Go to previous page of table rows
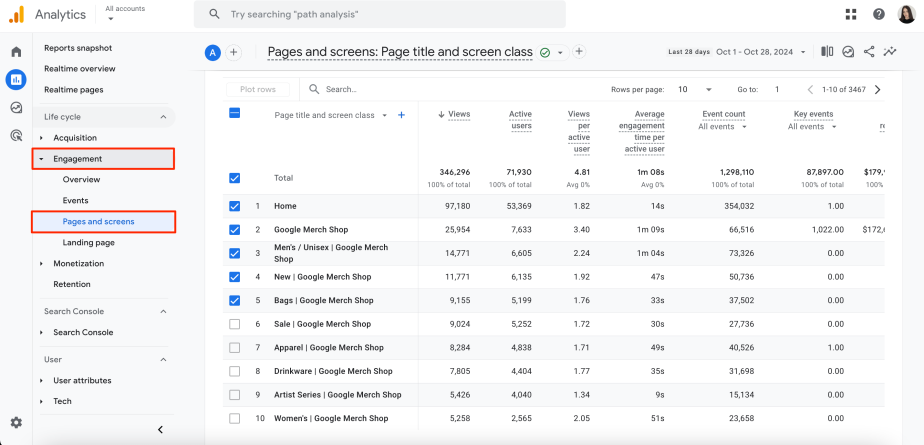924x445 pixels. (x=810, y=90)
